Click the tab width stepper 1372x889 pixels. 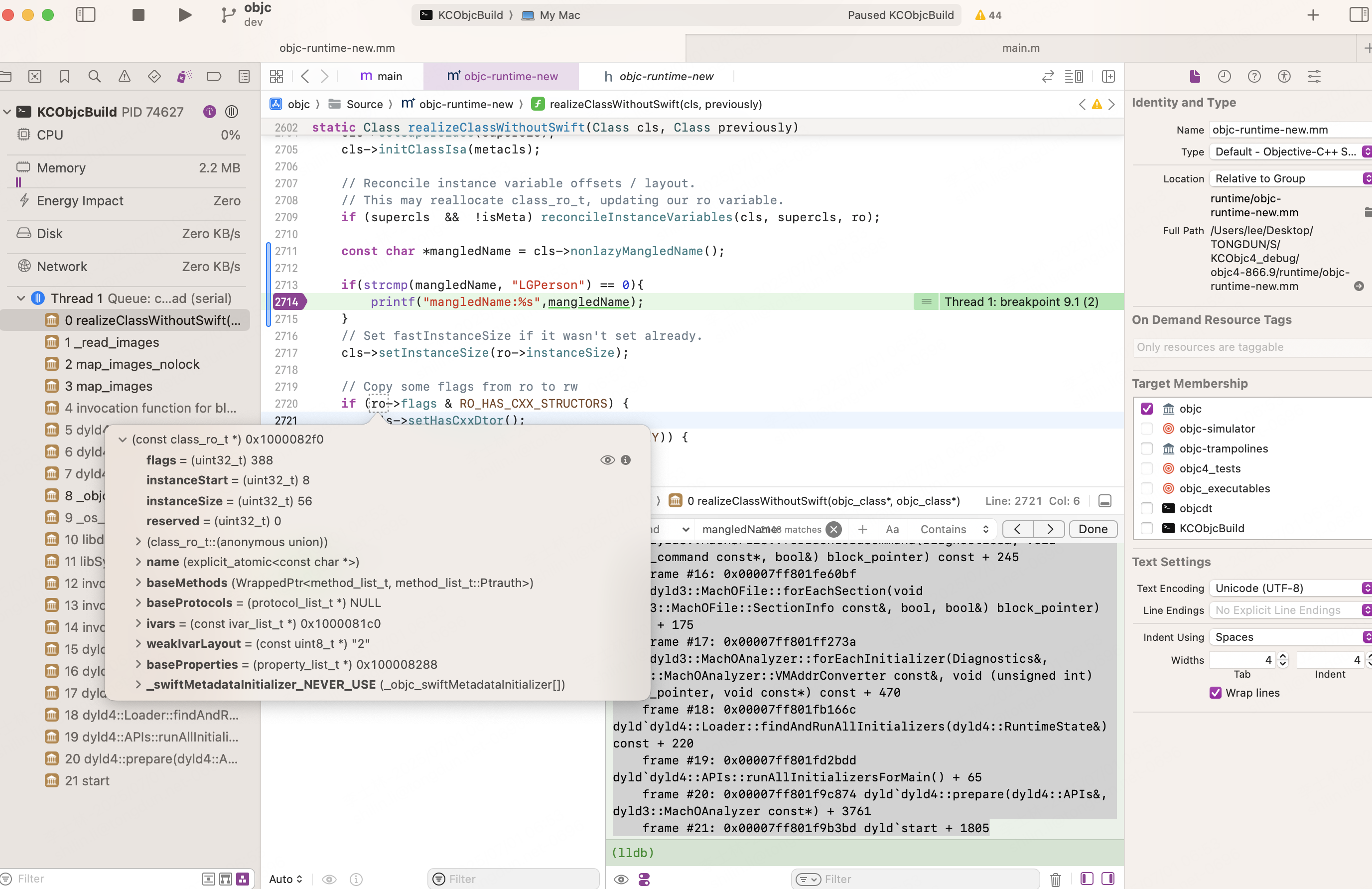pyautogui.click(x=1283, y=660)
